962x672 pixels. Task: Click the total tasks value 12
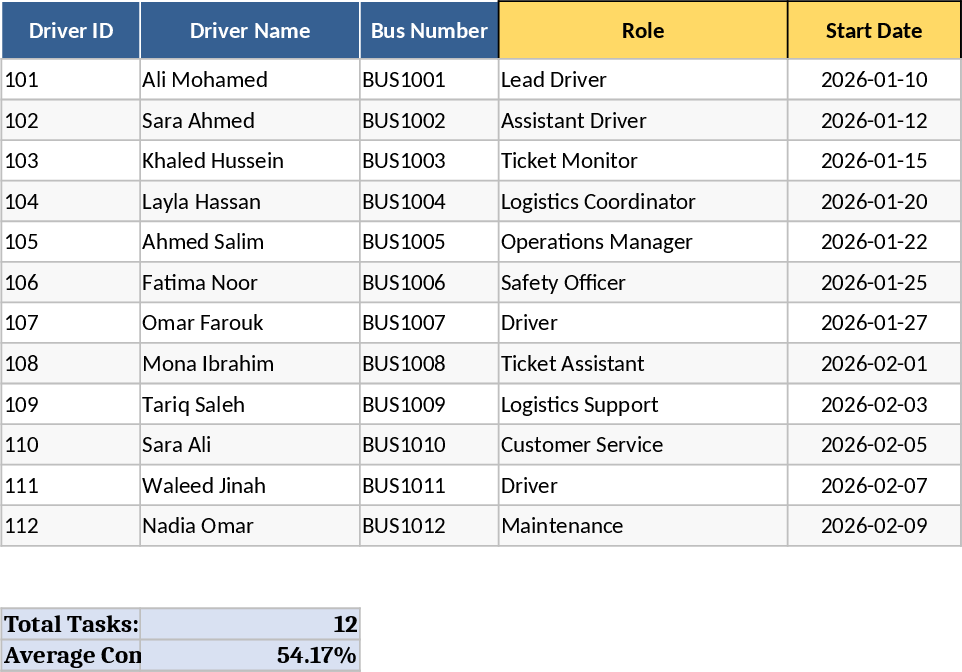(250, 625)
